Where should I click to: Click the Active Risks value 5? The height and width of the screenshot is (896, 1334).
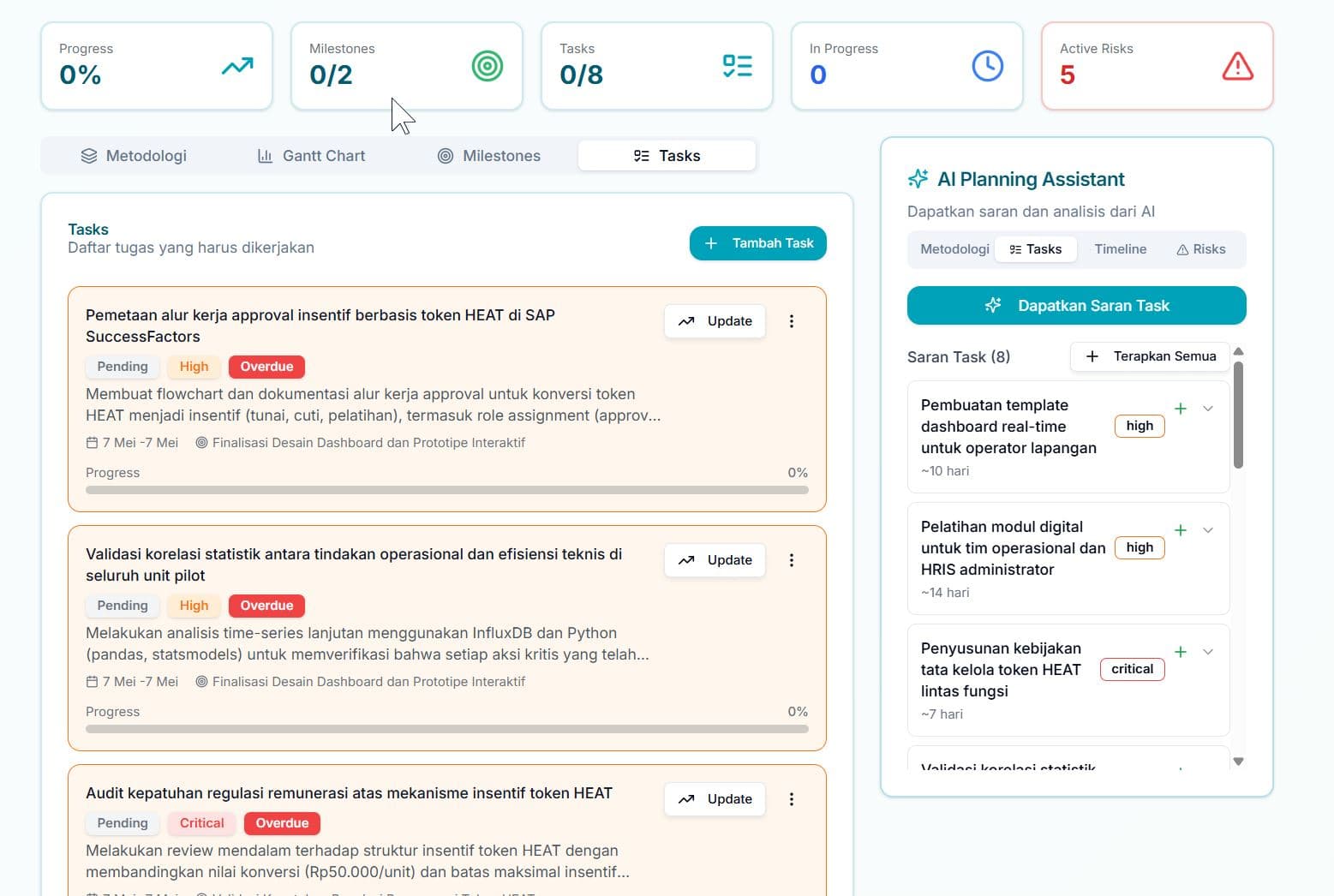[x=1068, y=75]
